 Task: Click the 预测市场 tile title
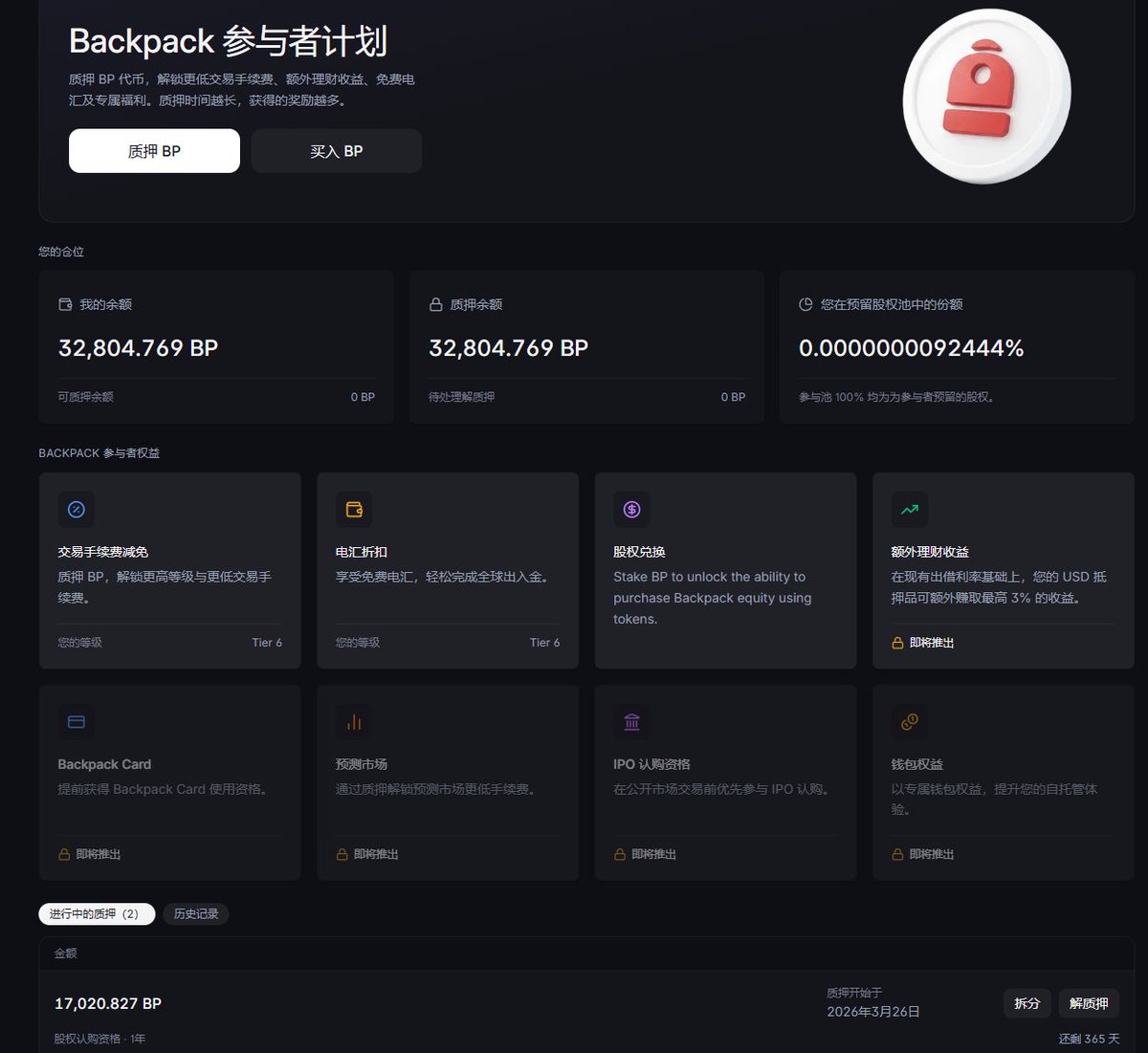tap(362, 764)
